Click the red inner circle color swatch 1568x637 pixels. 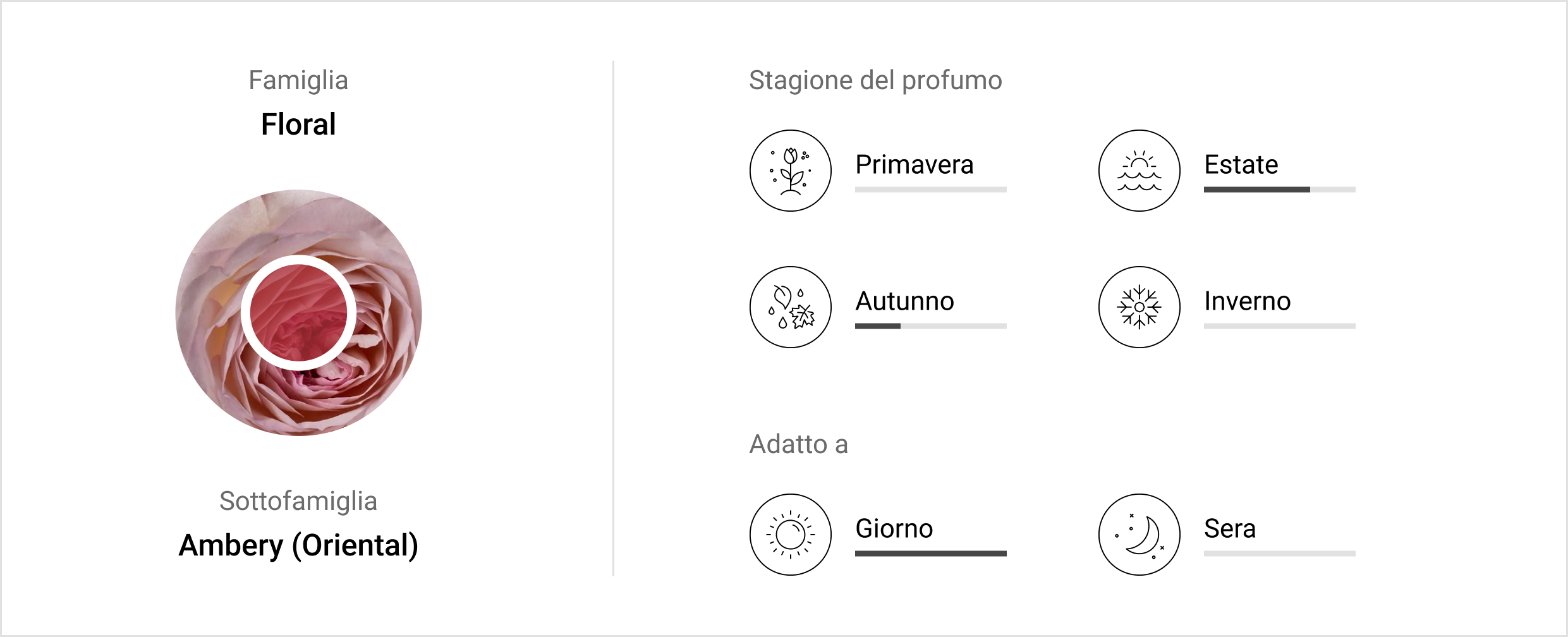298,313
